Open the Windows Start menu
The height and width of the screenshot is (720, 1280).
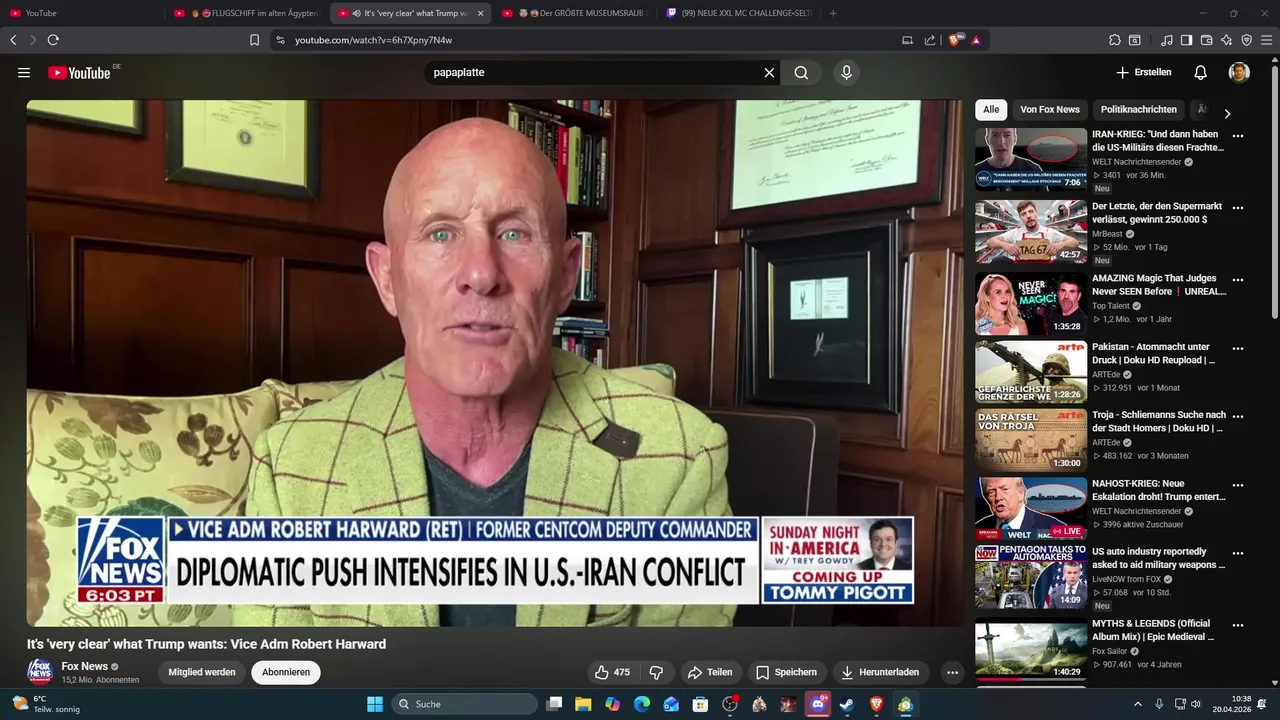(375, 704)
